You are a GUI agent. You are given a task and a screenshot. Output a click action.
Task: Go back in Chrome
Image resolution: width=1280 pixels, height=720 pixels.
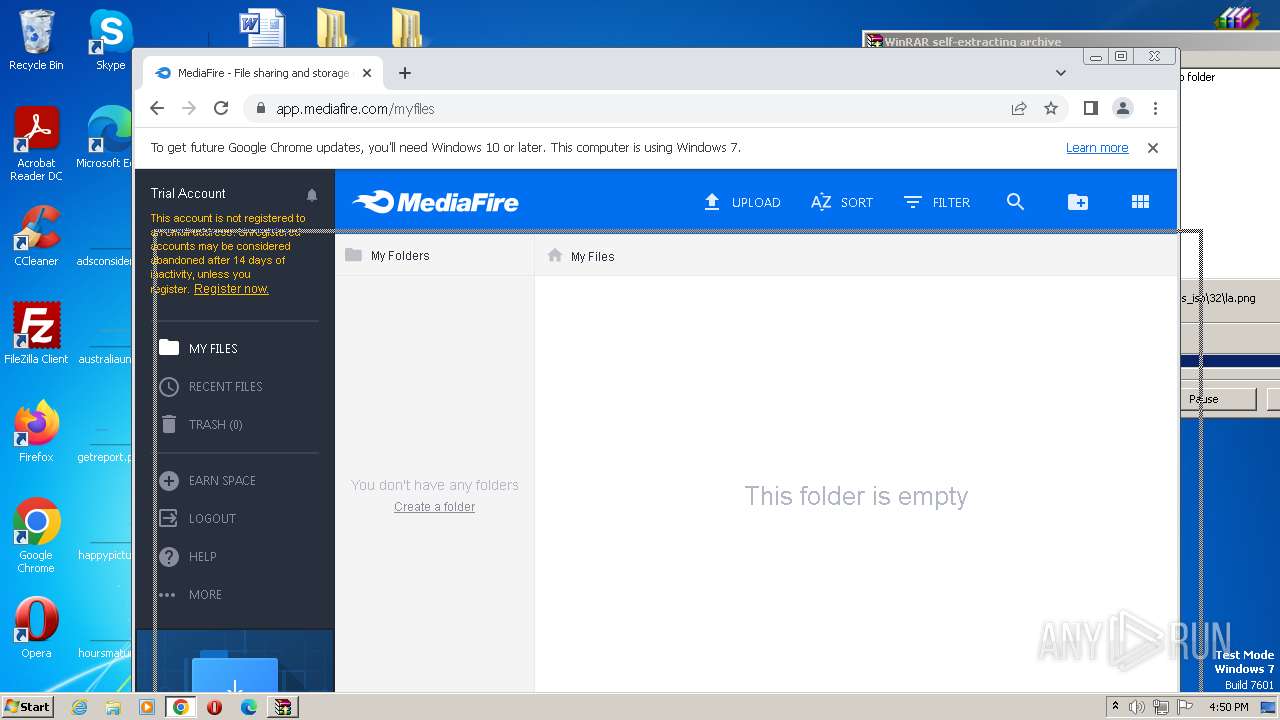coord(157,108)
